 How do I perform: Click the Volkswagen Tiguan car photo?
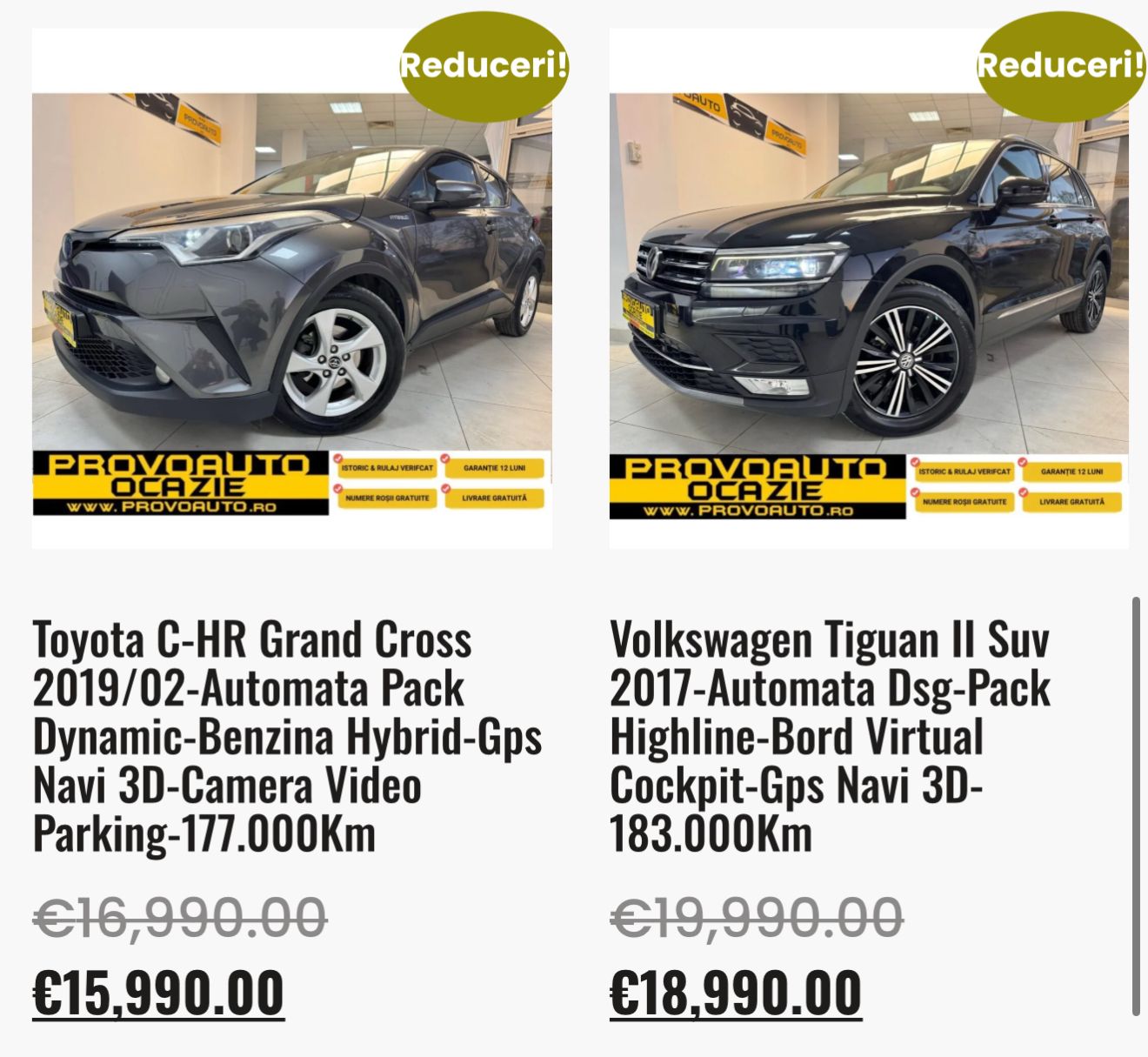click(869, 288)
